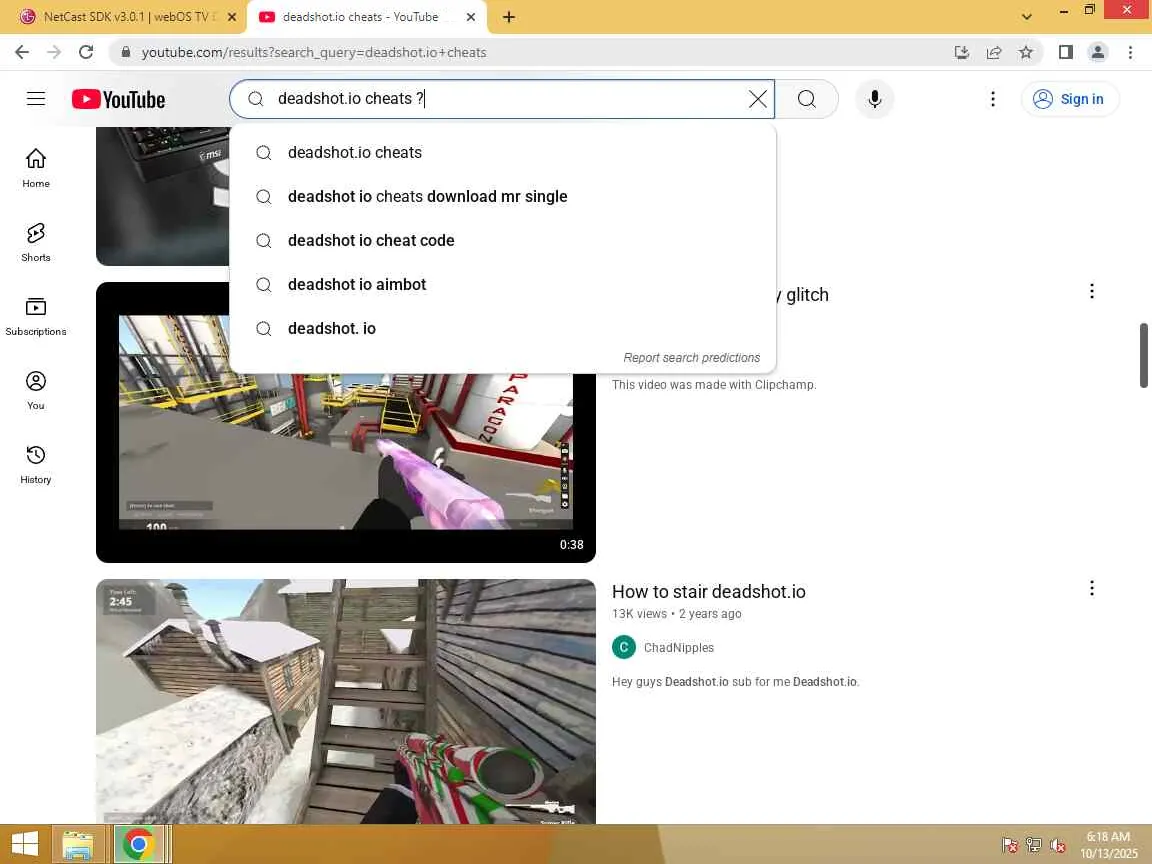The height and width of the screenshot is (864, 1152).
Task: Click the magnifier search button
Action: (807, 99)
